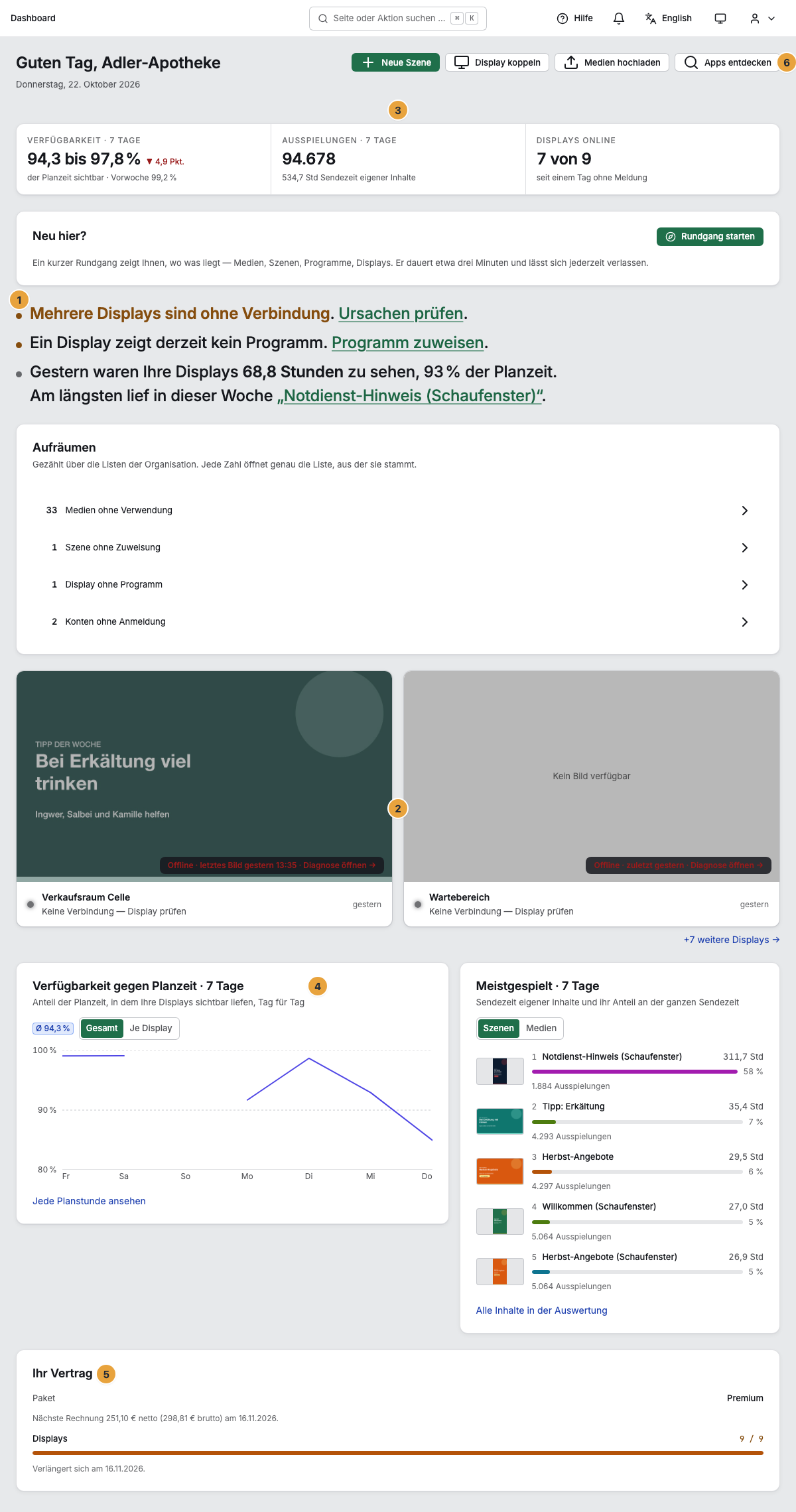Click the Display koppeln button
796x1512 pixels.
(497, 62)
